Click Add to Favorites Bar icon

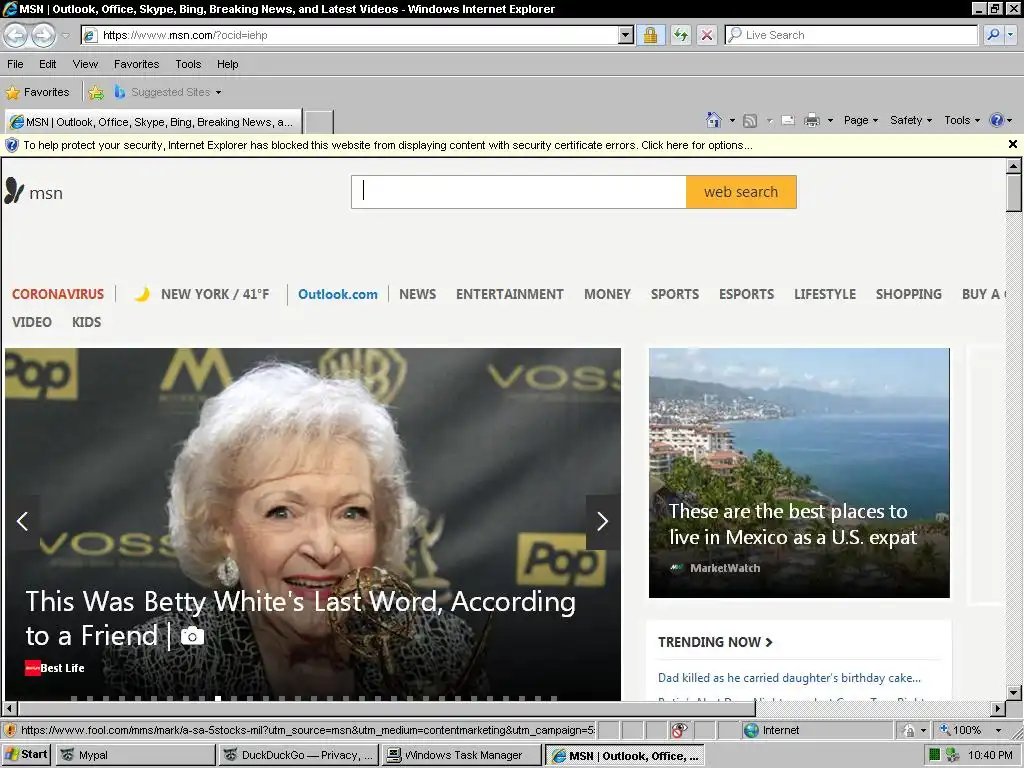click(x=96, y=93)
